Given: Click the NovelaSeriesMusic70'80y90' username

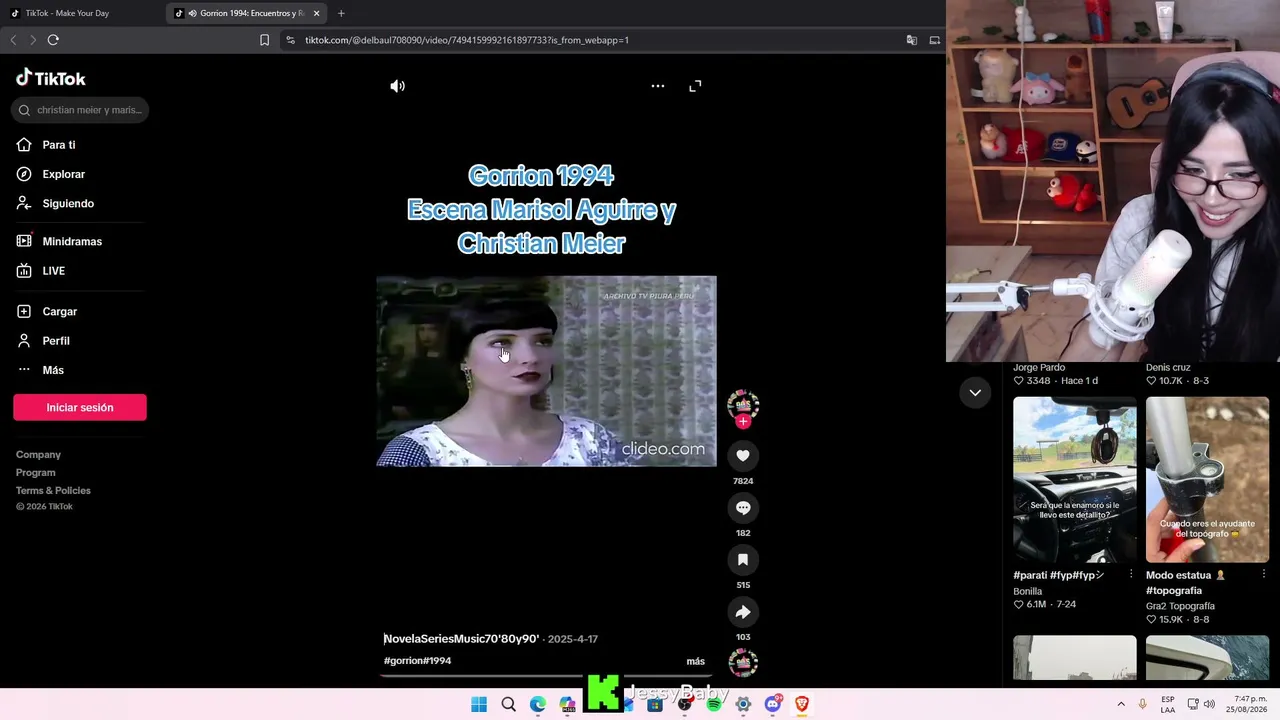Looking at the screenshot, I should click(x=461, y=639).
